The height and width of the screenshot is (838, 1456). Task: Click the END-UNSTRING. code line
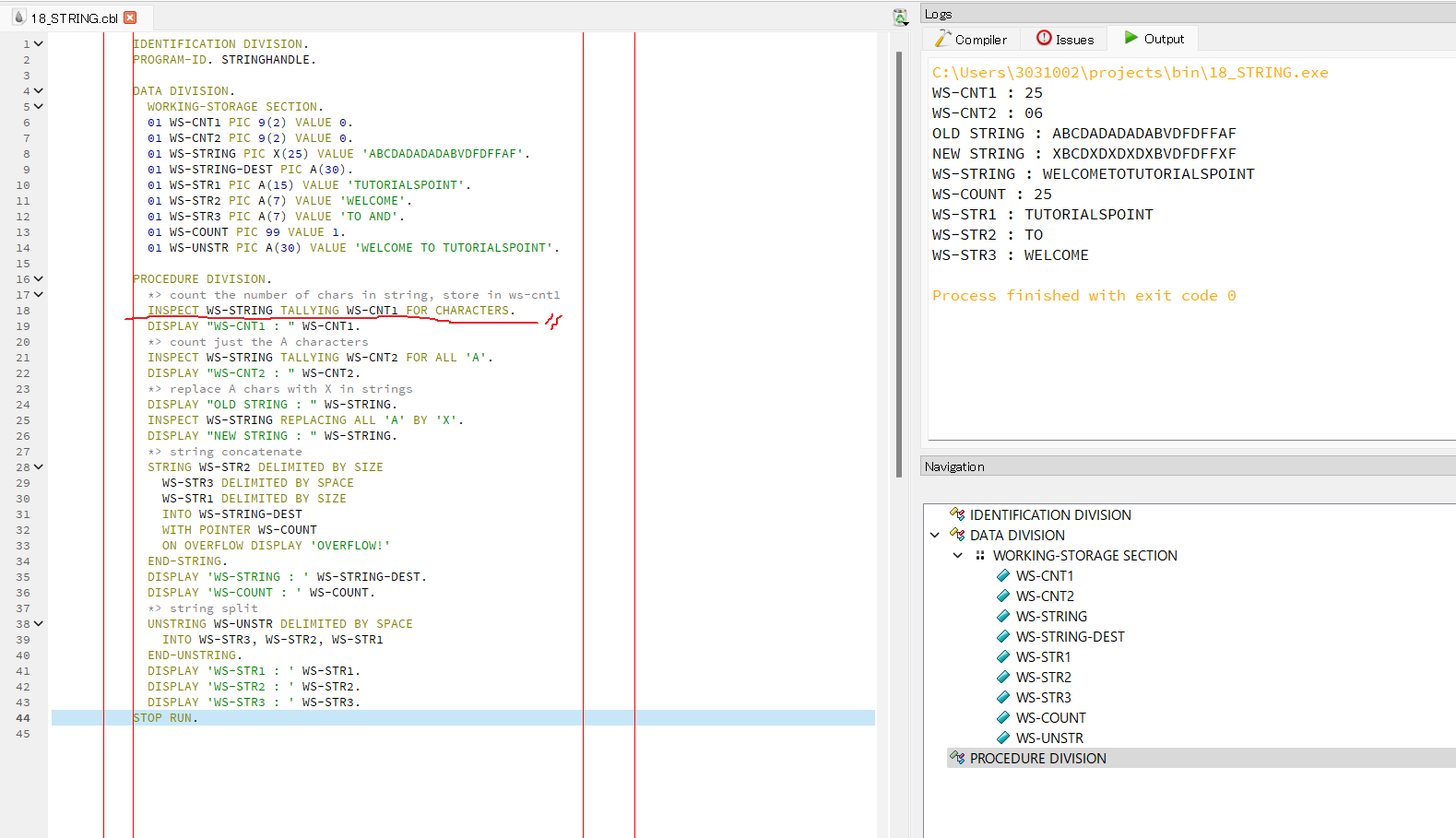pyautogui.click(x=195, y=655)
